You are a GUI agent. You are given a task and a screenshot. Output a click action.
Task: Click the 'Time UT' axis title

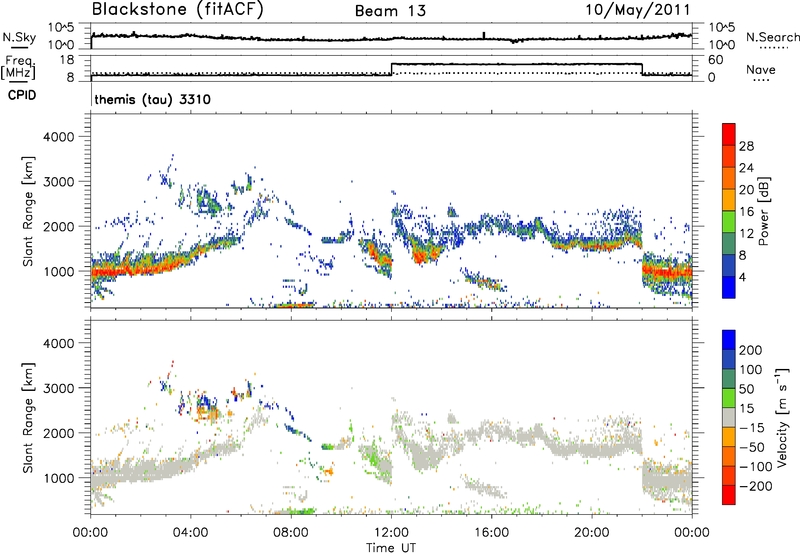391,548
